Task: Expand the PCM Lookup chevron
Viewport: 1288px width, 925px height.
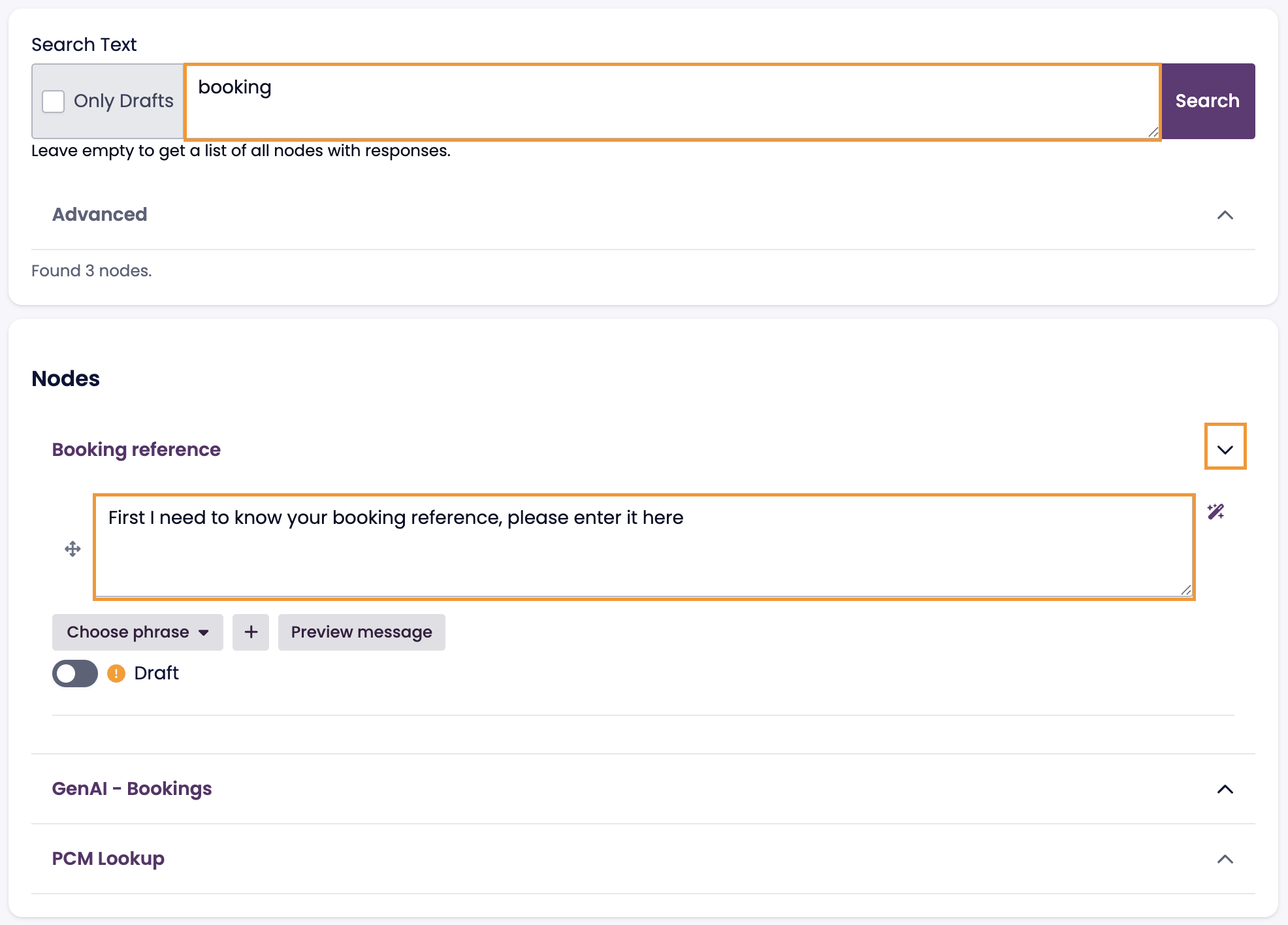Action: (1225, 859)
